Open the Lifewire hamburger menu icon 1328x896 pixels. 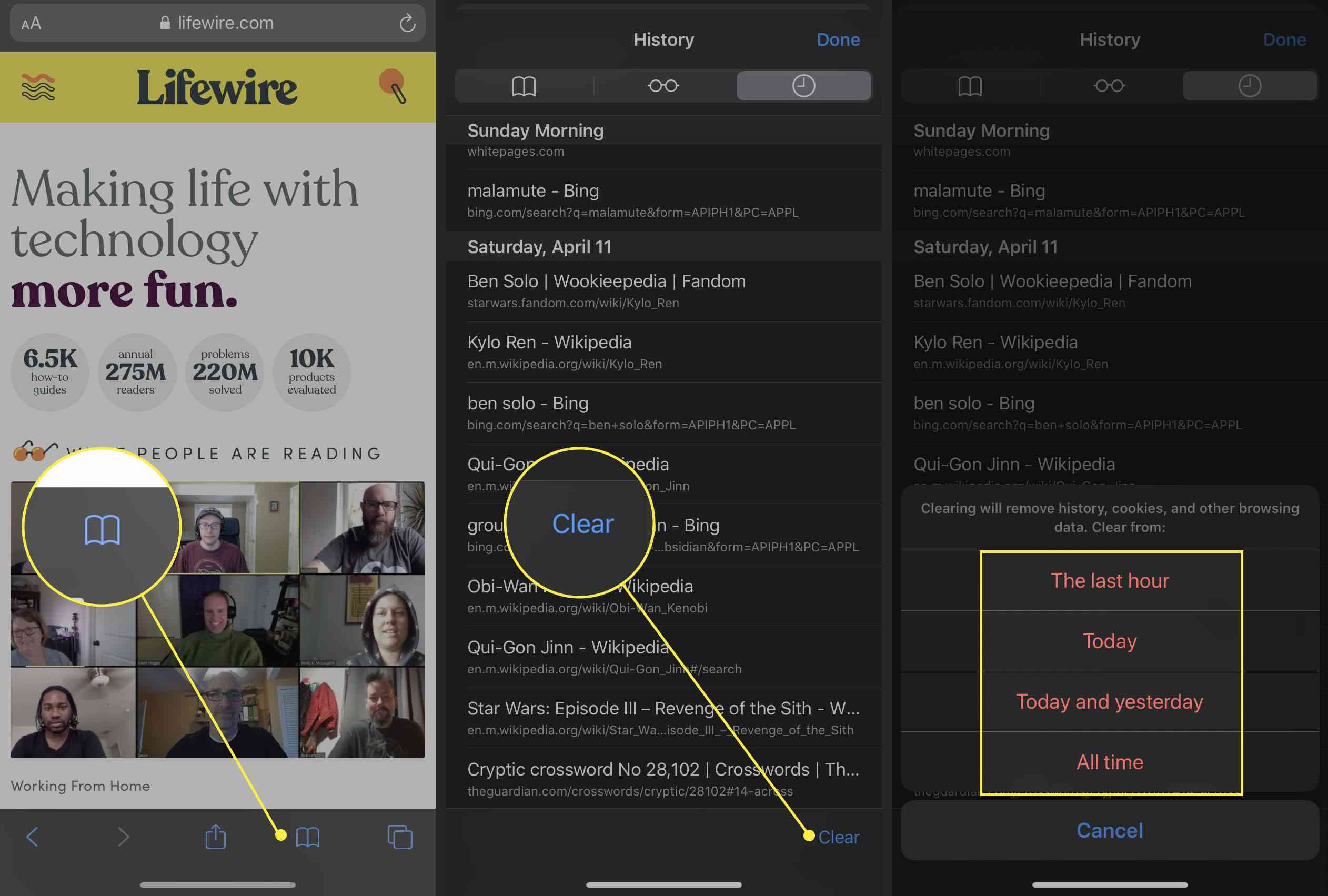(x=38, y=87)
